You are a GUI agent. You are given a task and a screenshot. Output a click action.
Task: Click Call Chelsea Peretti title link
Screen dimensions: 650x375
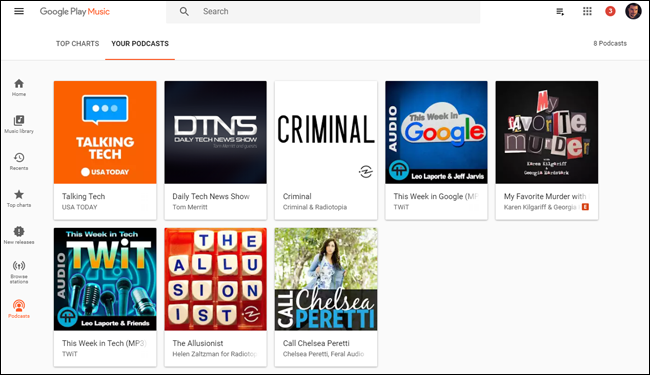click(316, 343)
